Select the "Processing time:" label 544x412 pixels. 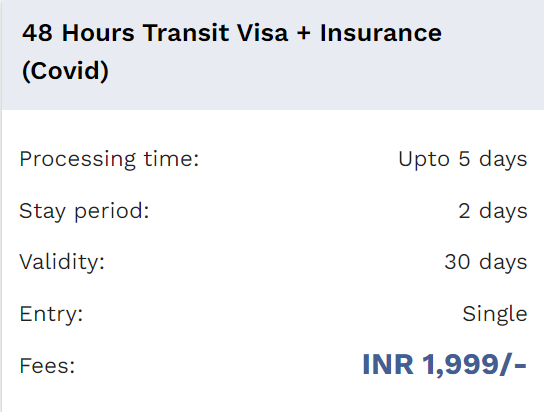(109, 160)
